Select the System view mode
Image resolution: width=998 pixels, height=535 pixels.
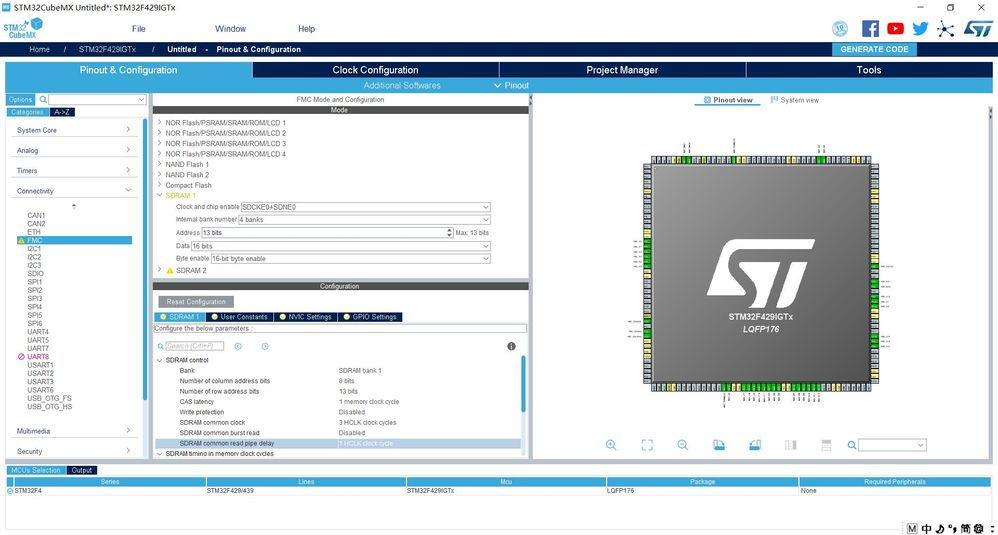[794, 100]
